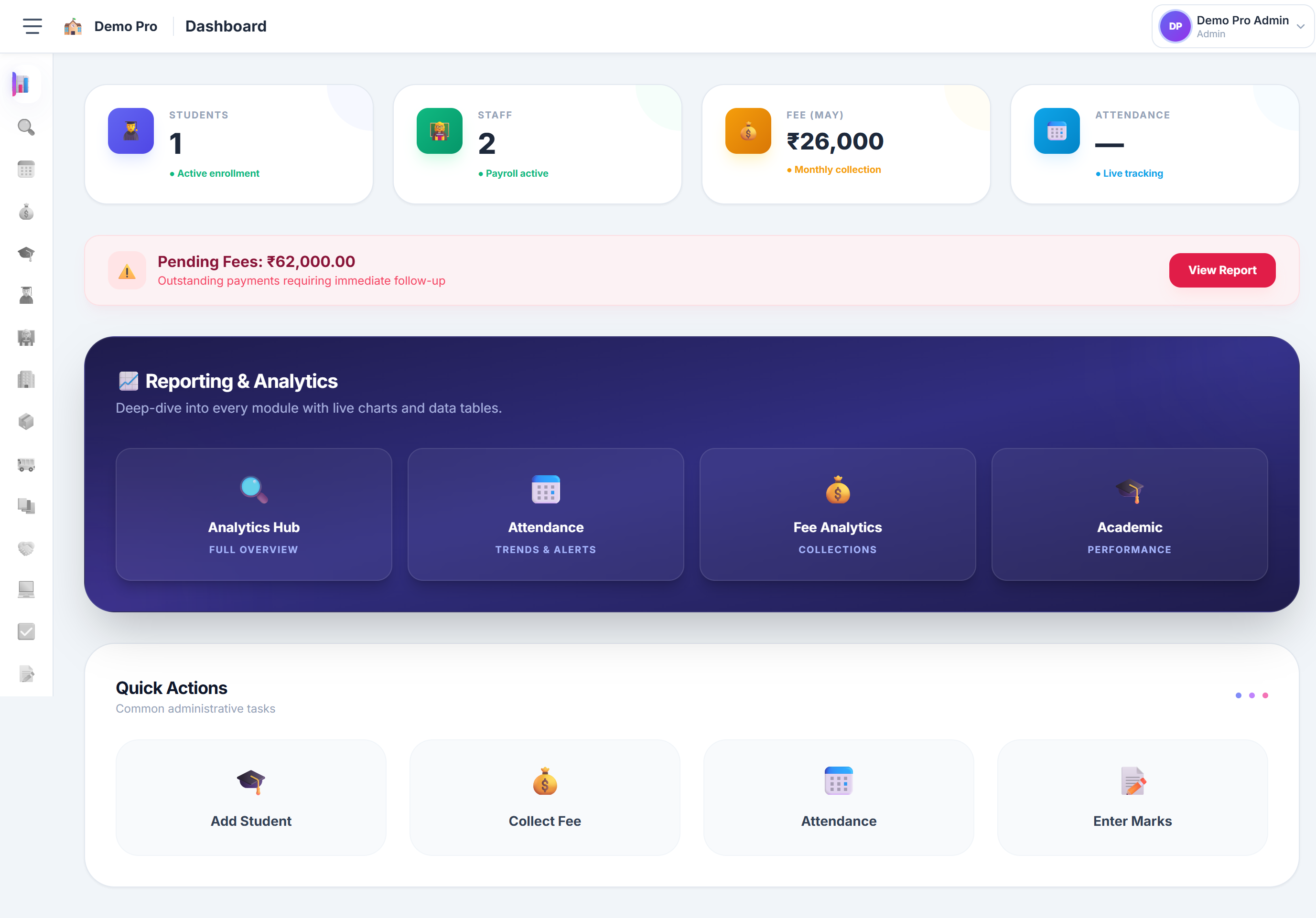
Task: Click the Add Student quick action
Action: click(x=251, y=798)
